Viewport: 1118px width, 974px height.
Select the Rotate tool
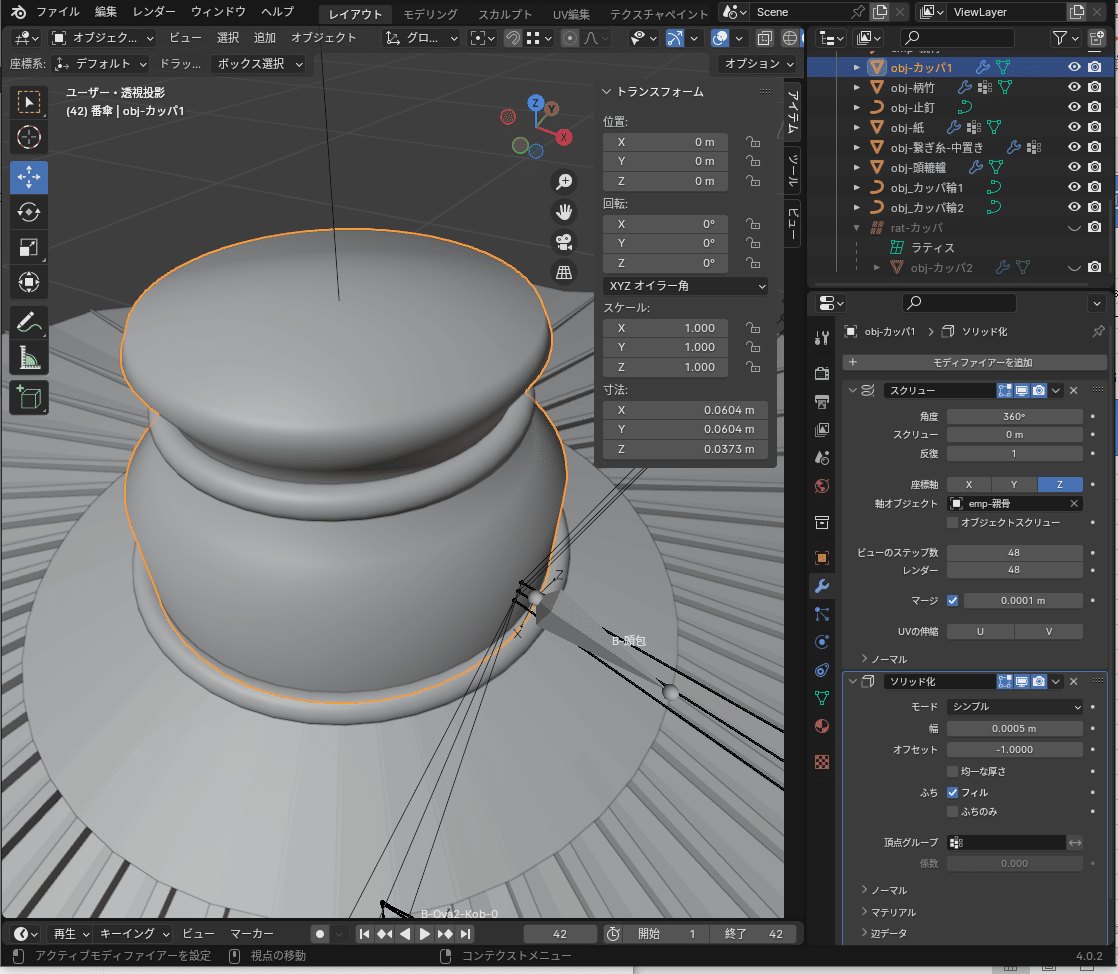tap(29, 212)
